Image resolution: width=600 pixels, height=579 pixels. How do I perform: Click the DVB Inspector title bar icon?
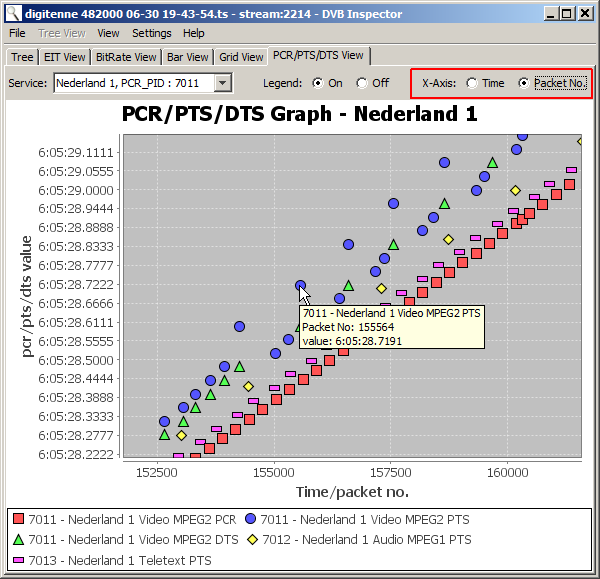tap(12, 14)
